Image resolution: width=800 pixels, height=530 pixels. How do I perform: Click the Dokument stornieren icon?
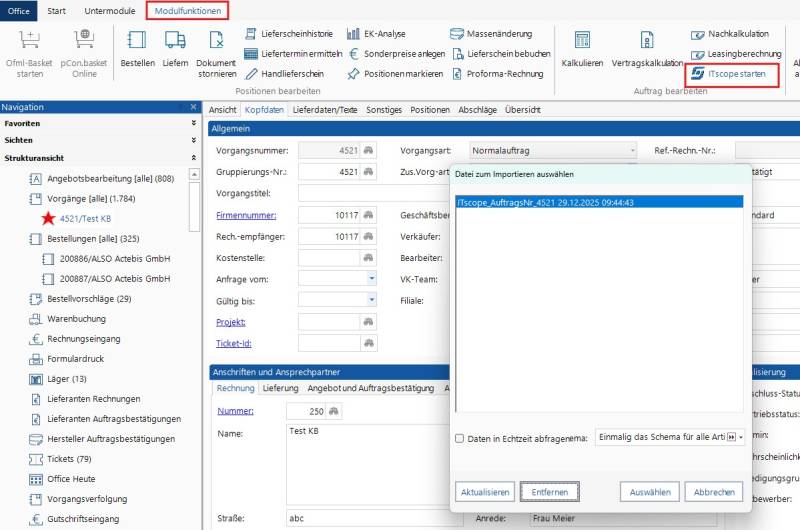tap(216, 40)
